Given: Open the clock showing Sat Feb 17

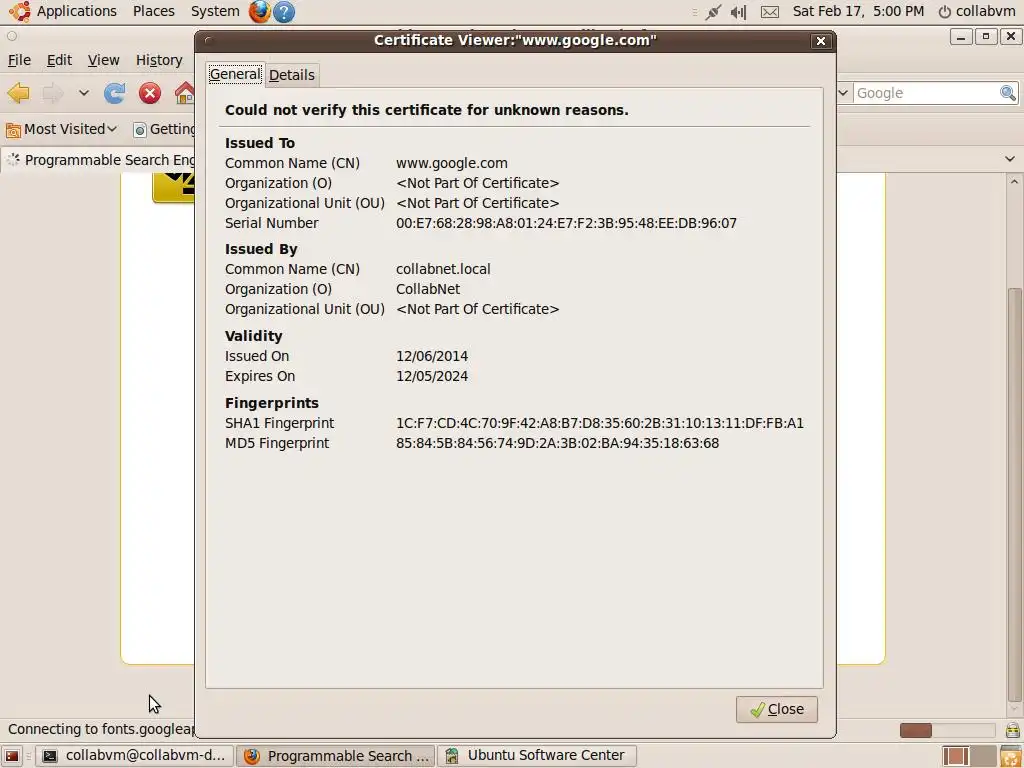Looking at the screenshot, I should pyautogui.click(x=858, y=11).
